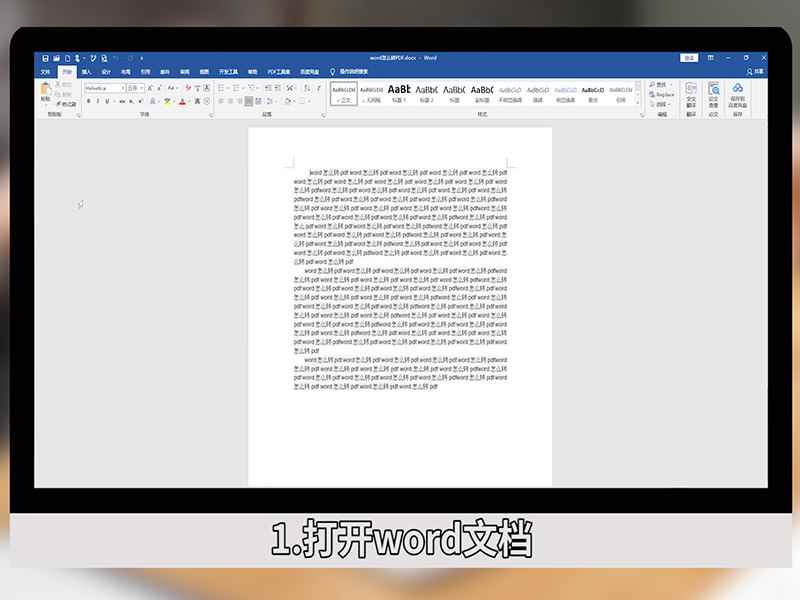Click the Save icon on Quick Access Toolbar
Image resolution: width=800 pixels, height=600 pixels.
coord(46,56)
